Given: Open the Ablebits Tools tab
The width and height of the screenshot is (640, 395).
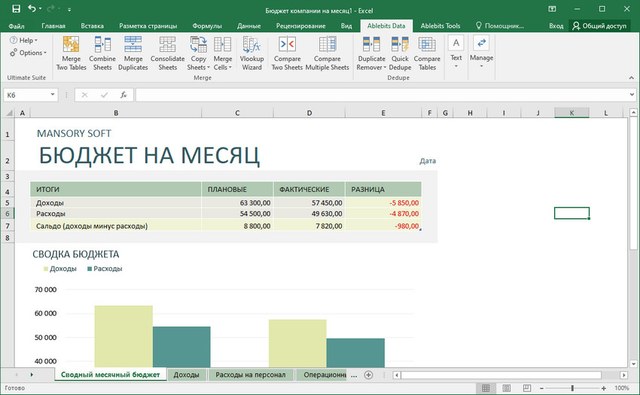Looking at the screenshot, I should point(440,26).
